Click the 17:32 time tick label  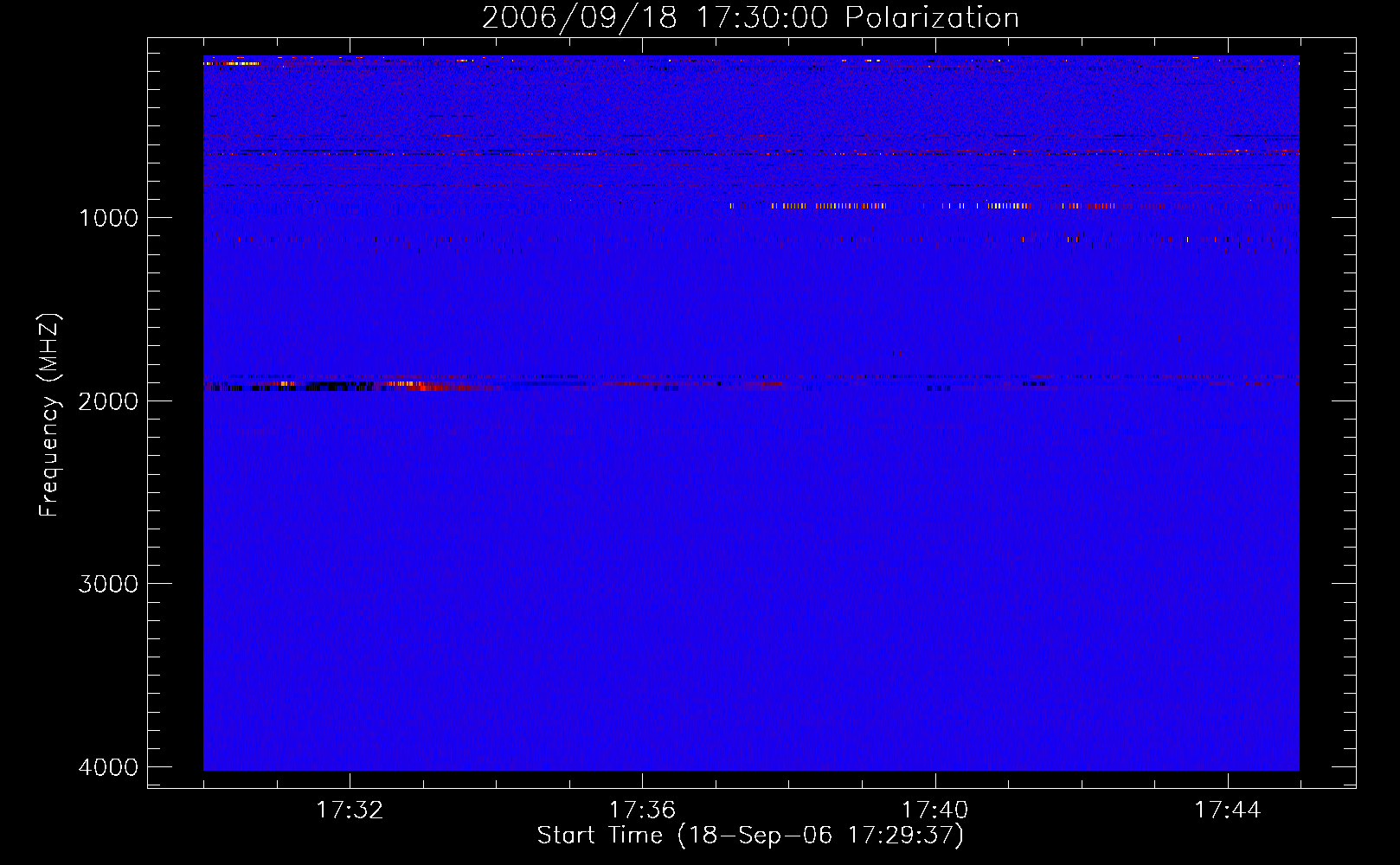click(x=350, y=811)
